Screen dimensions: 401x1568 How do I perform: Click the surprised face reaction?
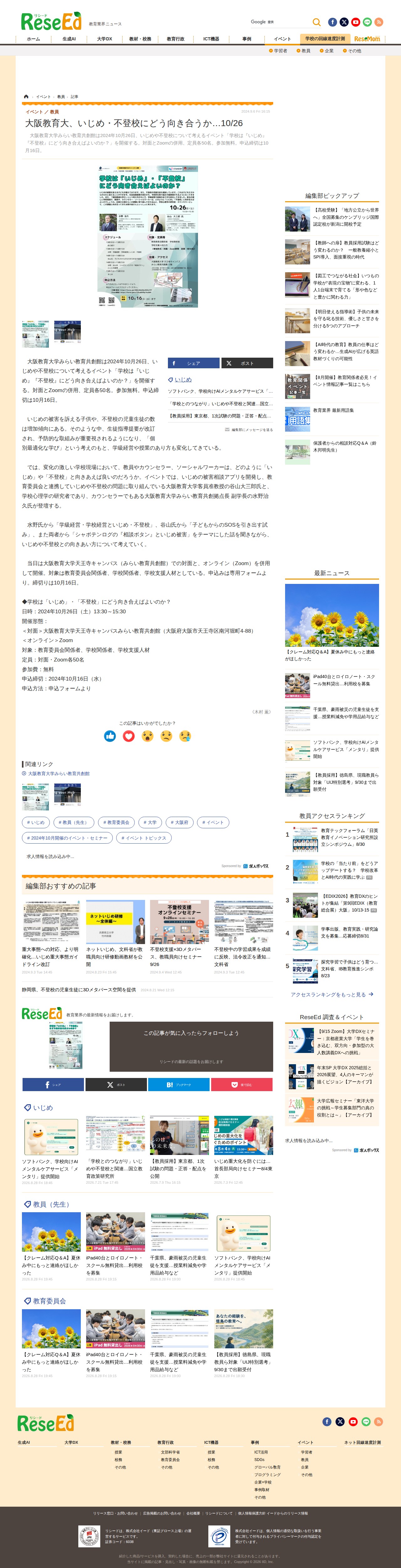coord(148,736)
